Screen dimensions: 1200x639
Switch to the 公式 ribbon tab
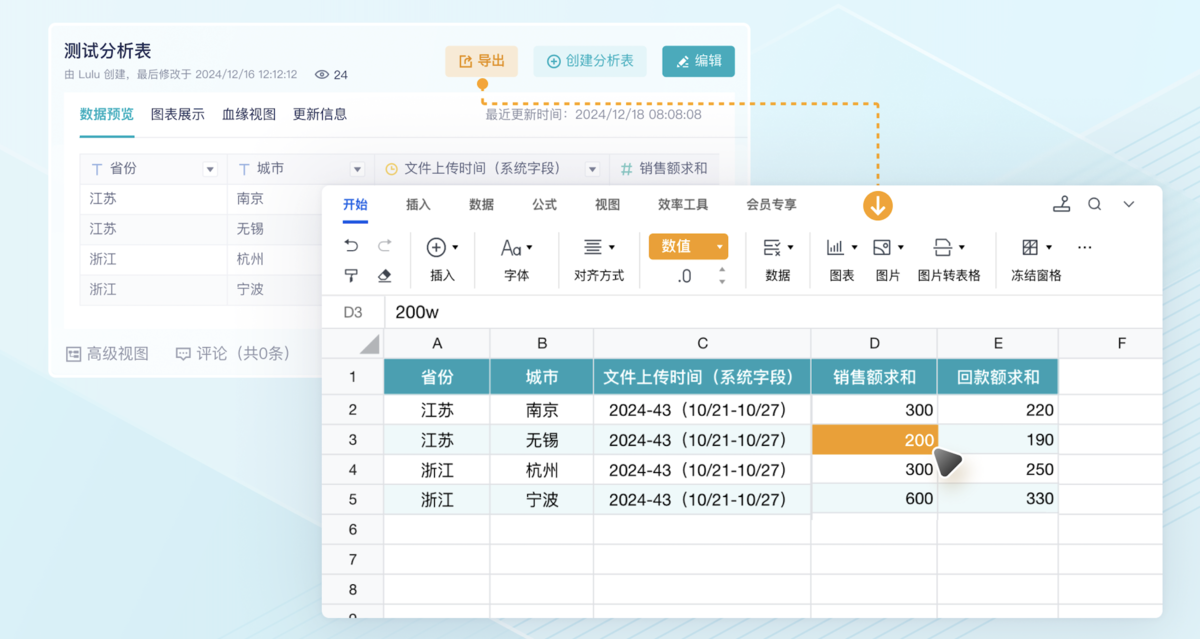[544, 204]
